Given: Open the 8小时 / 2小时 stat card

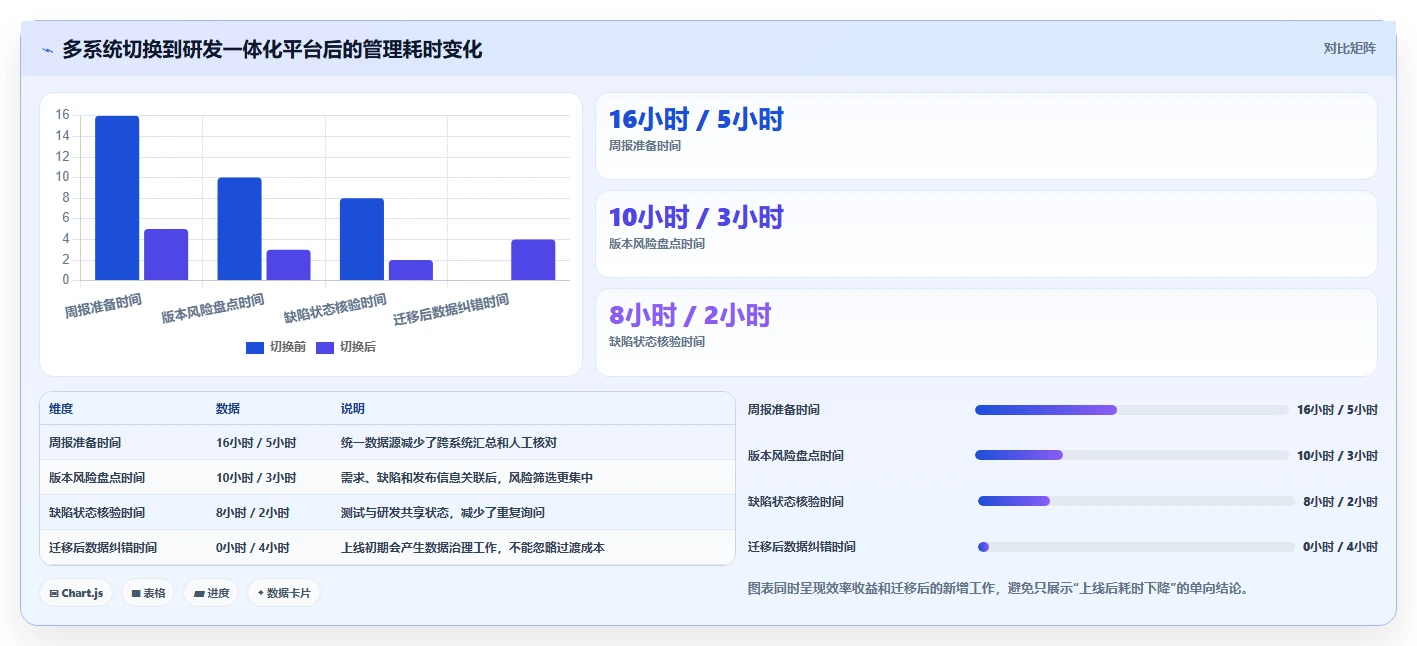Looking at the screenshot, I should 986,332.
